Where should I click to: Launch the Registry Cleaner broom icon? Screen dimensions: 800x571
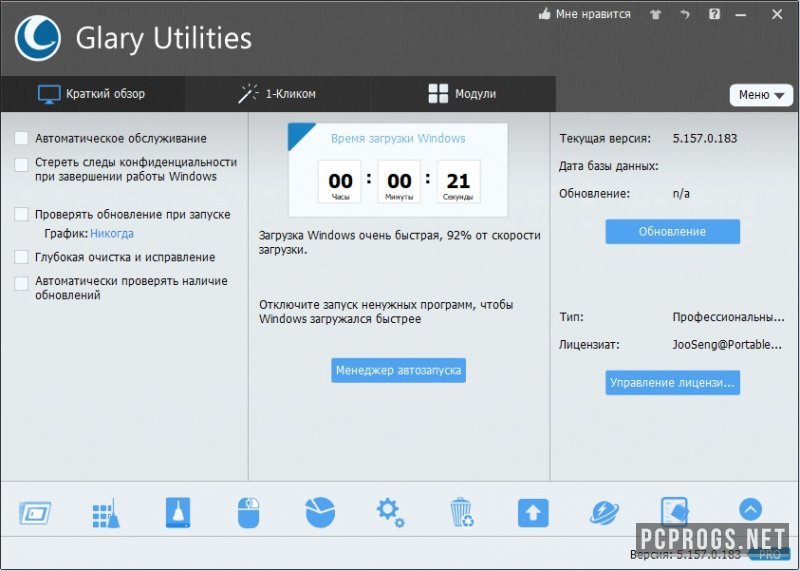pos(106,513)
